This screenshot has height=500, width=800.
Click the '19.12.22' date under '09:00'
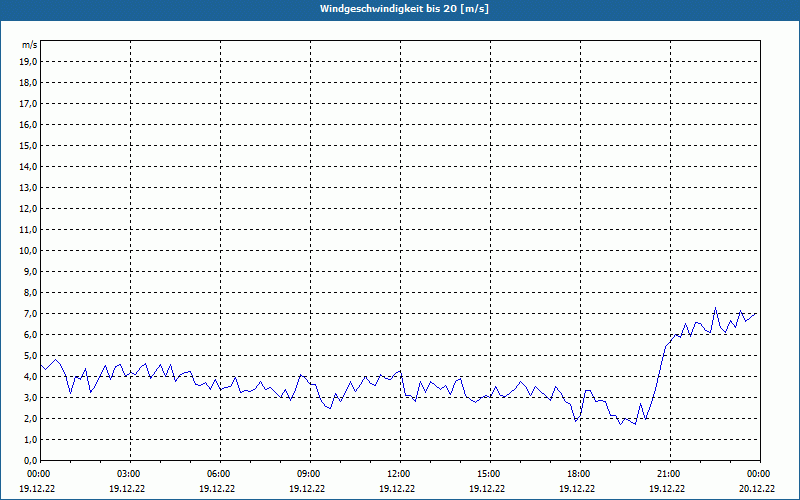pos(307,488)
